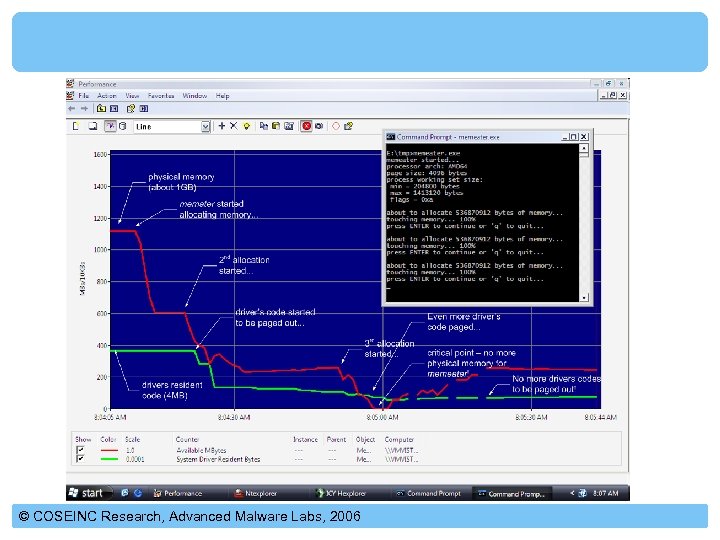Screen dimensions: 720x540
Task: Click the Delete counter X icon
Action: (234, 125)
